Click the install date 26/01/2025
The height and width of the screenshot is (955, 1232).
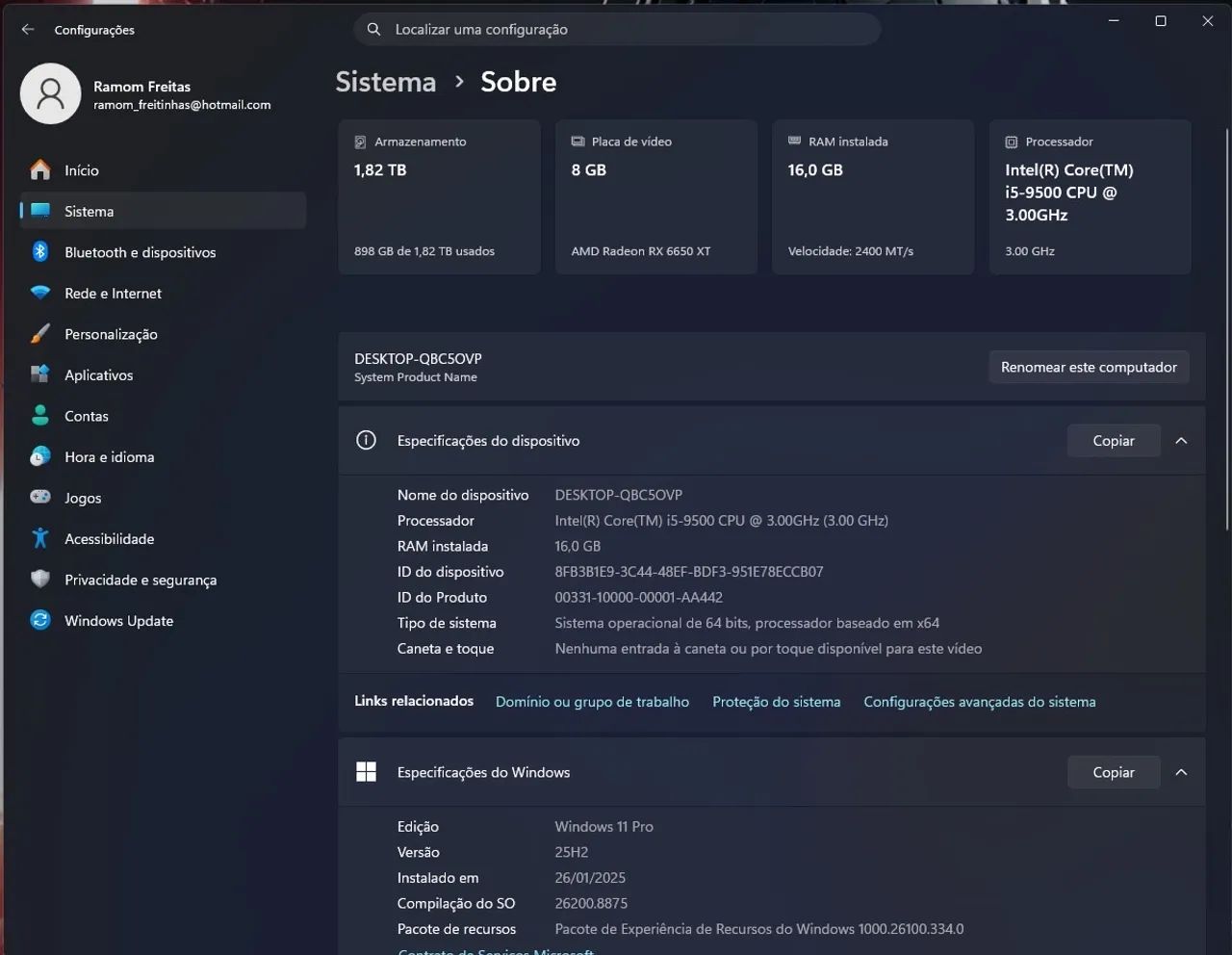590,877
